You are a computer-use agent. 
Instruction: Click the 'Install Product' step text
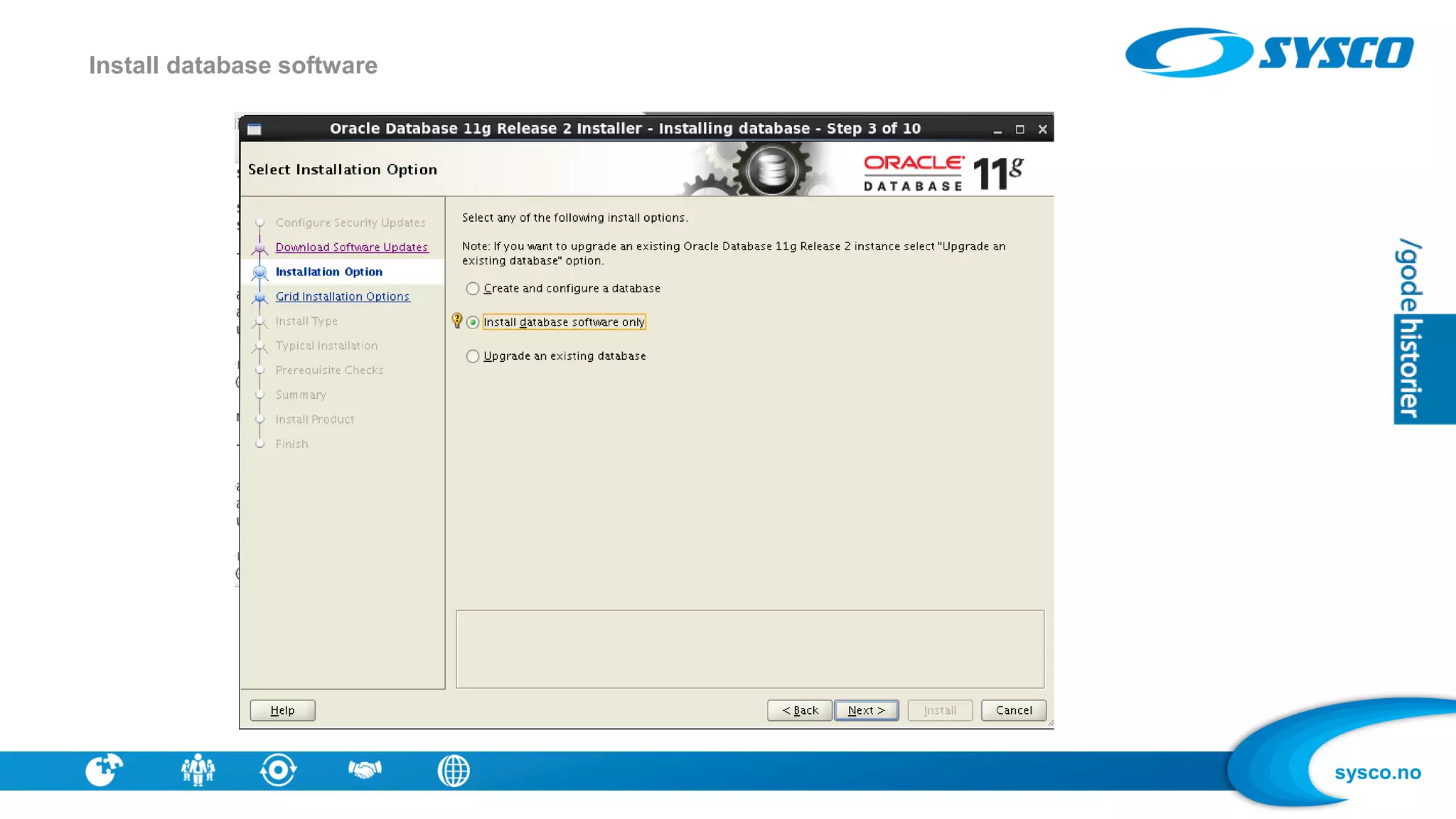(x=315, y=419)
